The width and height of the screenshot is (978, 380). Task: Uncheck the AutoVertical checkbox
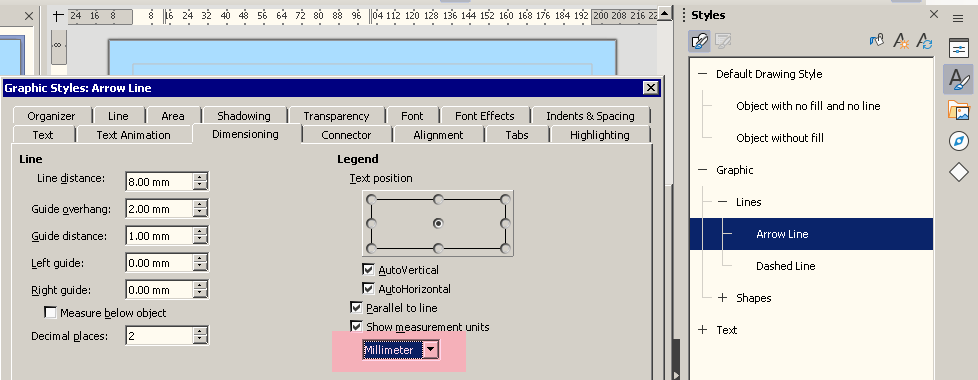click(x=368, y=270)
